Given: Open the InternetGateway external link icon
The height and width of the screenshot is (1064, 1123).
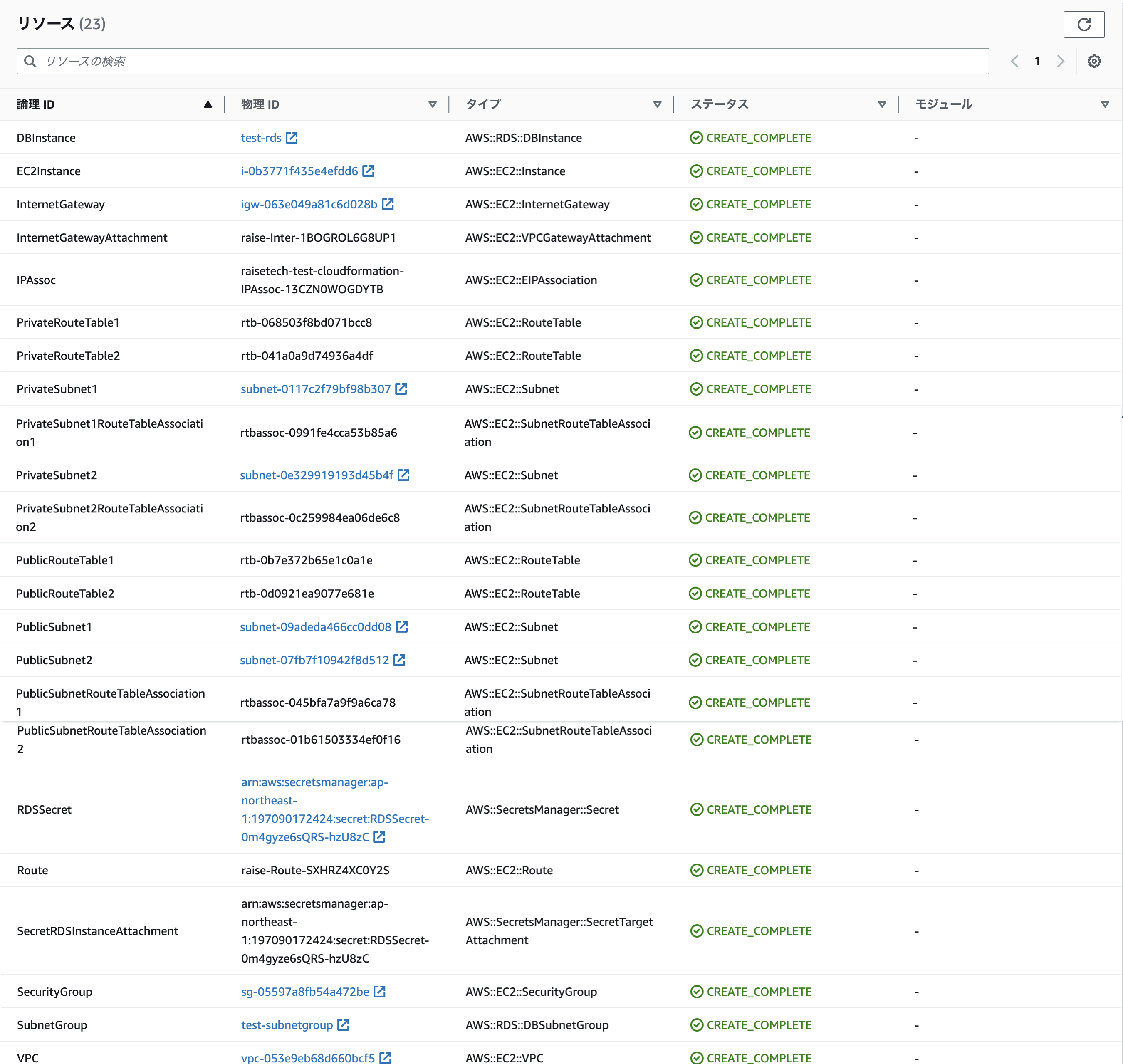Looking at the screenshot, I should click(388, 204).
